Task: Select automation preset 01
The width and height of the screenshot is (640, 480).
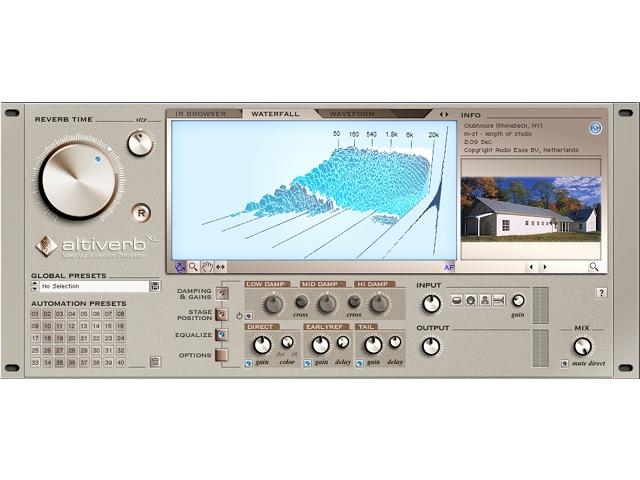Action: [x=36, y=314]
